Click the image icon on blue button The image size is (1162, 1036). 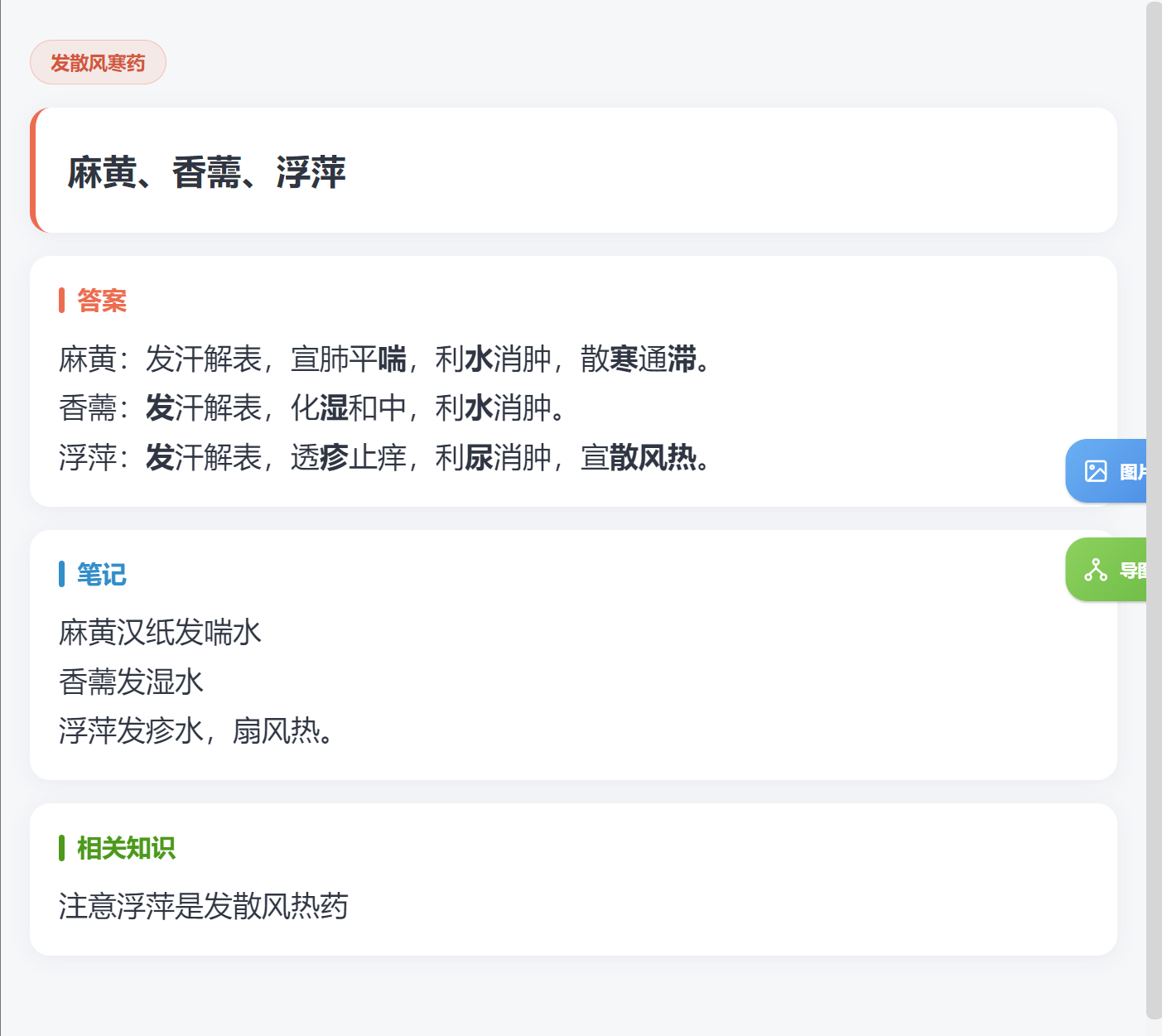tap(1096, 471)
